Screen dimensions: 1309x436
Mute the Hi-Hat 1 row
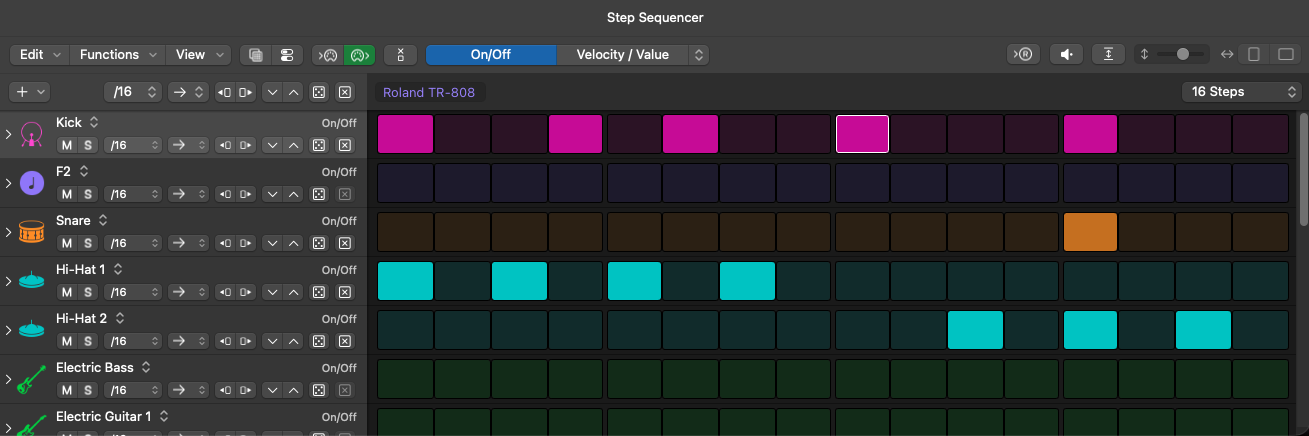point(67,292)
